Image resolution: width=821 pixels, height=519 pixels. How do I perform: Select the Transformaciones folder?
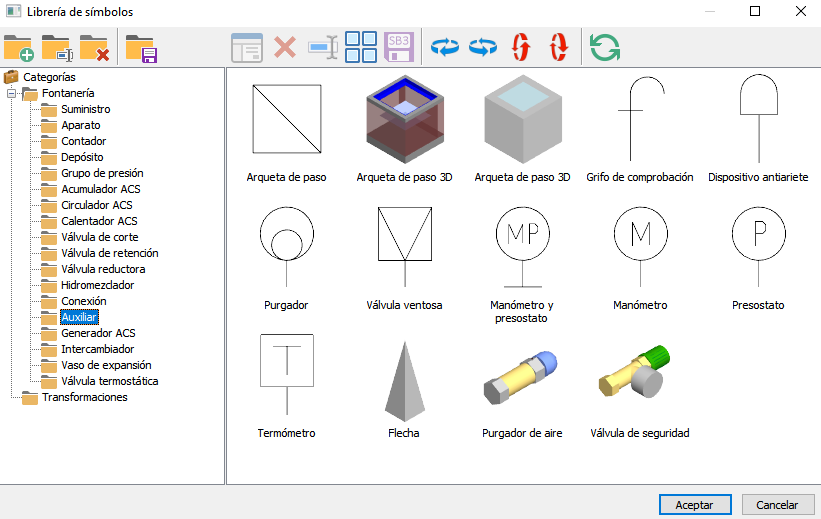pyautogui.click(x=85, y=397)
